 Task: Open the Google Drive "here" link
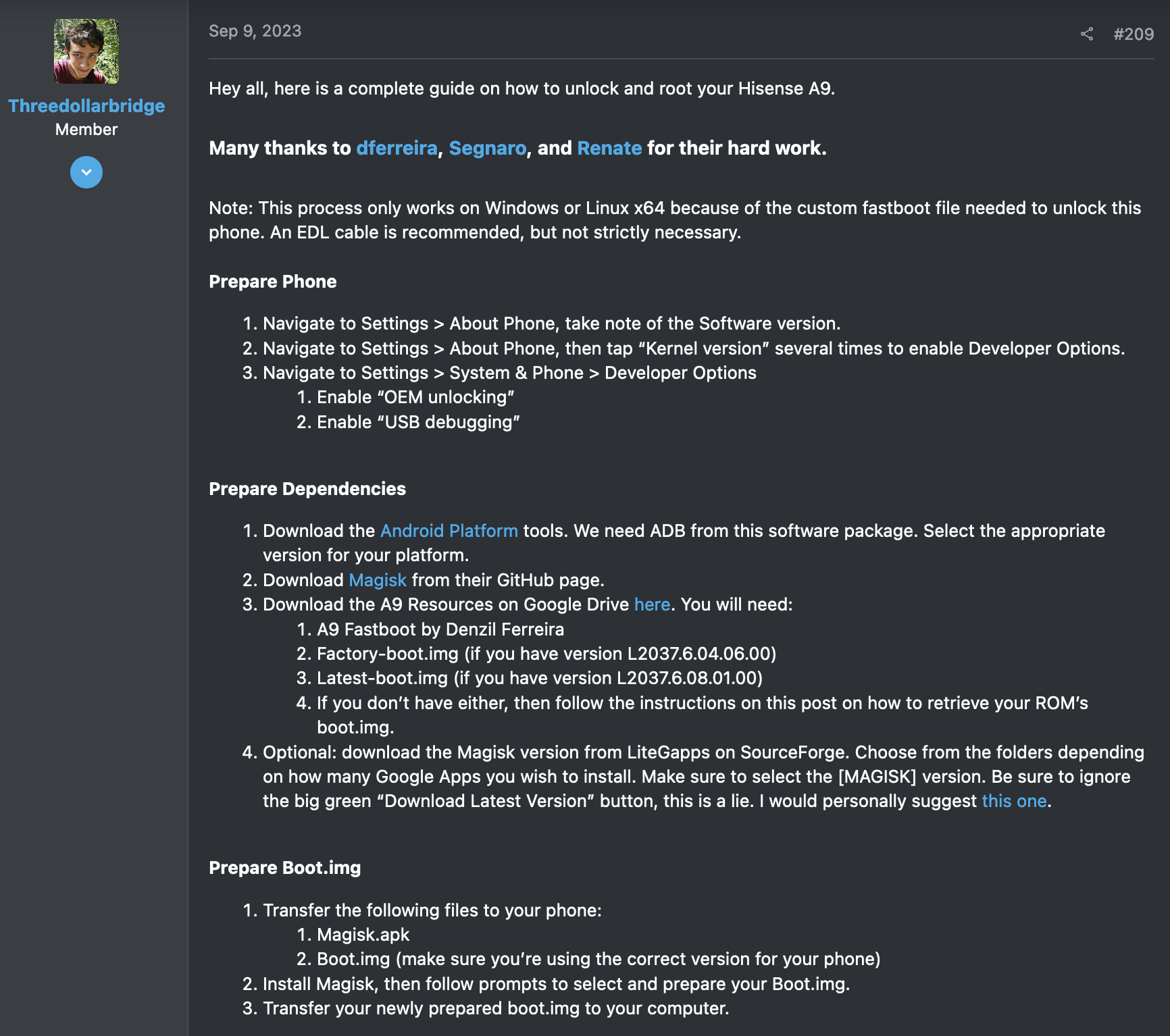(x=652, y=604)
